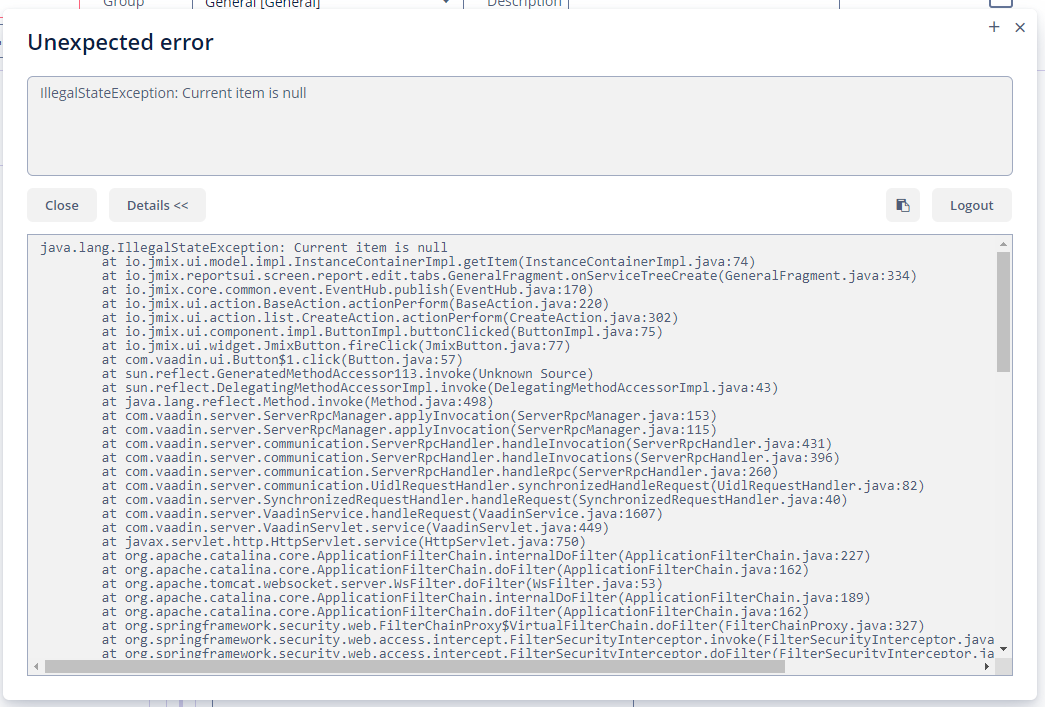Screen dimensions: 1045x707
Task: Click the ServerRpcHandler.handleInvocation java:431 line
Action: [467, 444]
